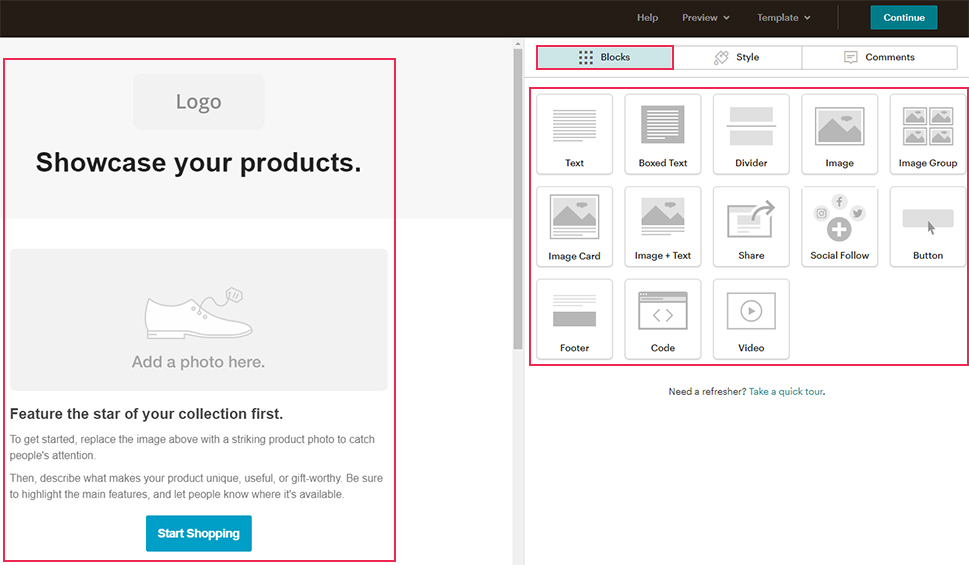Pick the Code block
Viewport: 969px width, 565px height.
click(x=662, y=319)
